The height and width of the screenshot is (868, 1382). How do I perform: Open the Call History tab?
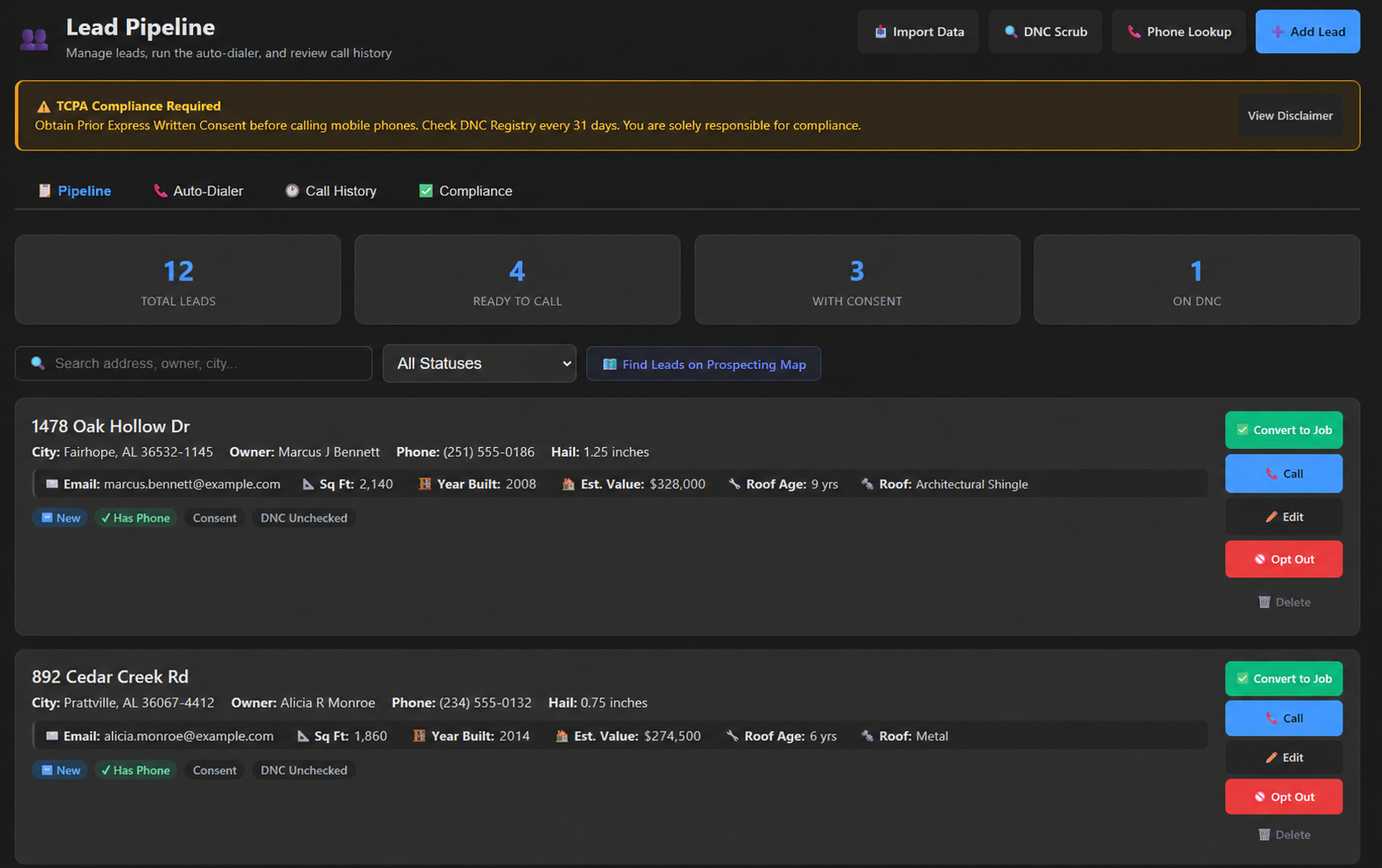(x=331, y=190)
